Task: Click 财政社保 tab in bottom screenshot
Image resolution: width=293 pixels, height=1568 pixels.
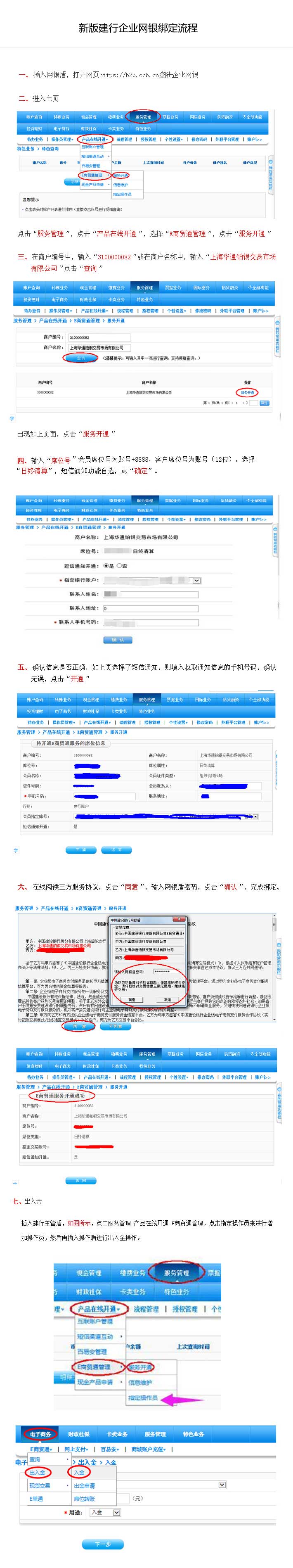Action: [78, 1433]
